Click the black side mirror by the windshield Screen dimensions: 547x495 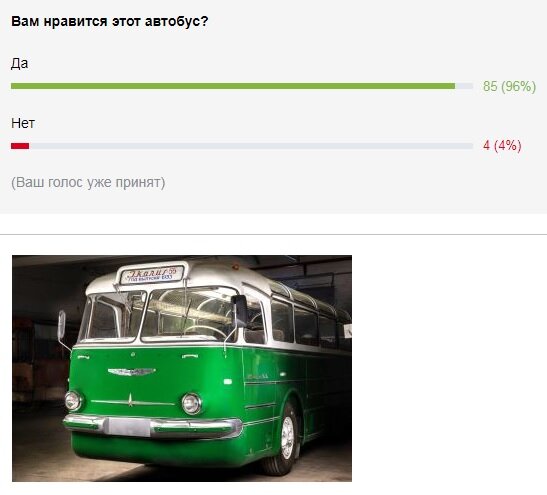241,311
